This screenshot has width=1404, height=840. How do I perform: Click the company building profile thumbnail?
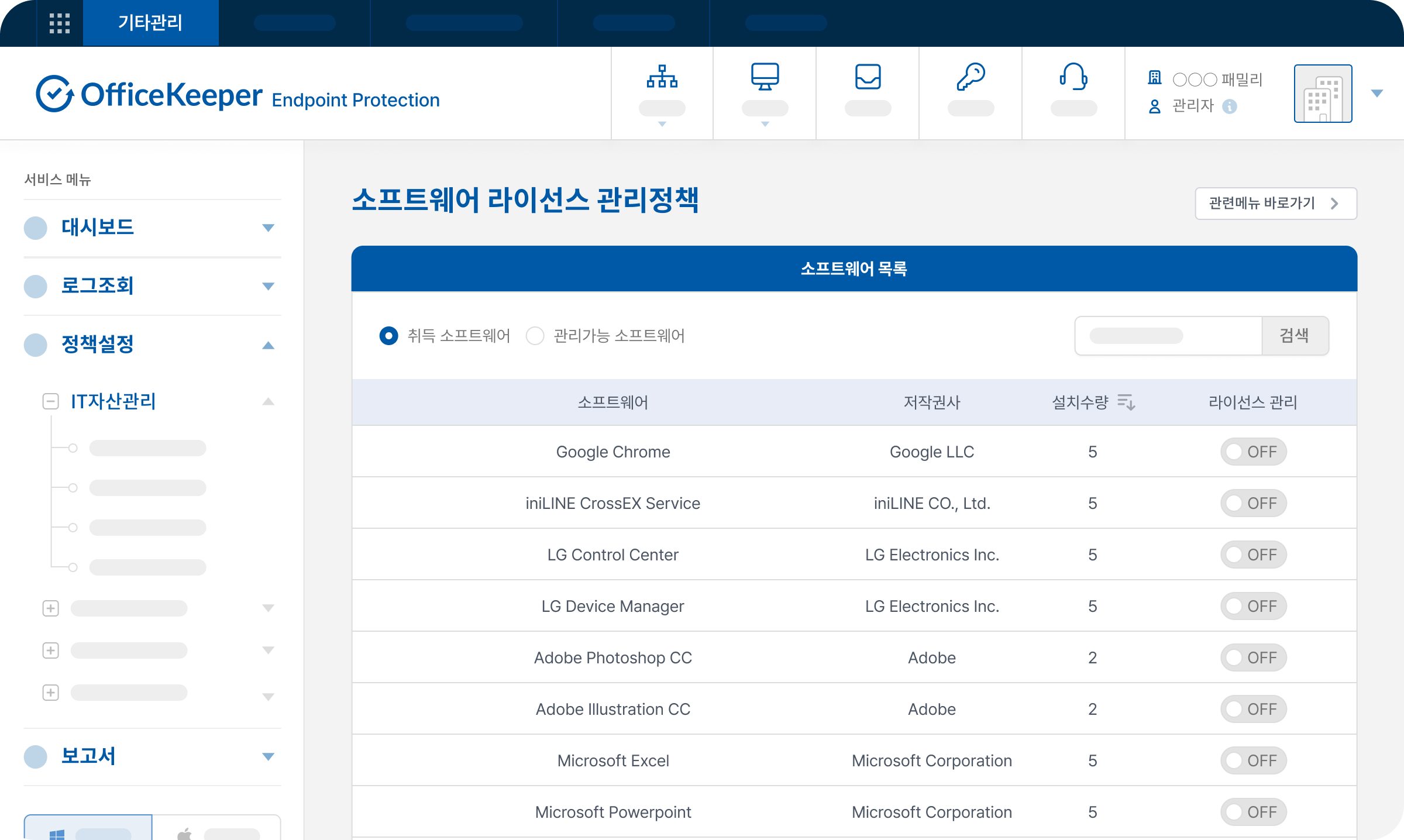point(1323,94)
